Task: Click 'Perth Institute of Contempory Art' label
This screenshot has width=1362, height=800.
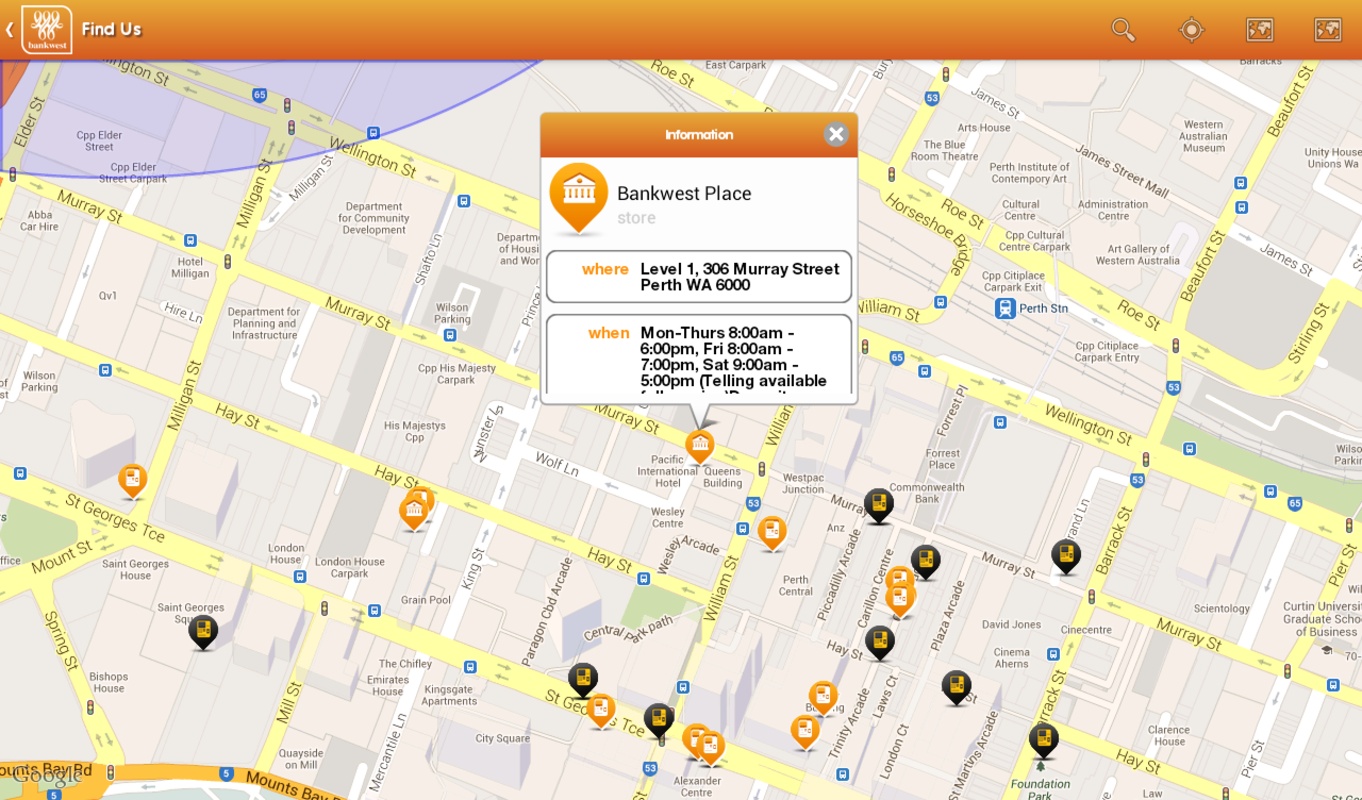Action: (1029, 173)
